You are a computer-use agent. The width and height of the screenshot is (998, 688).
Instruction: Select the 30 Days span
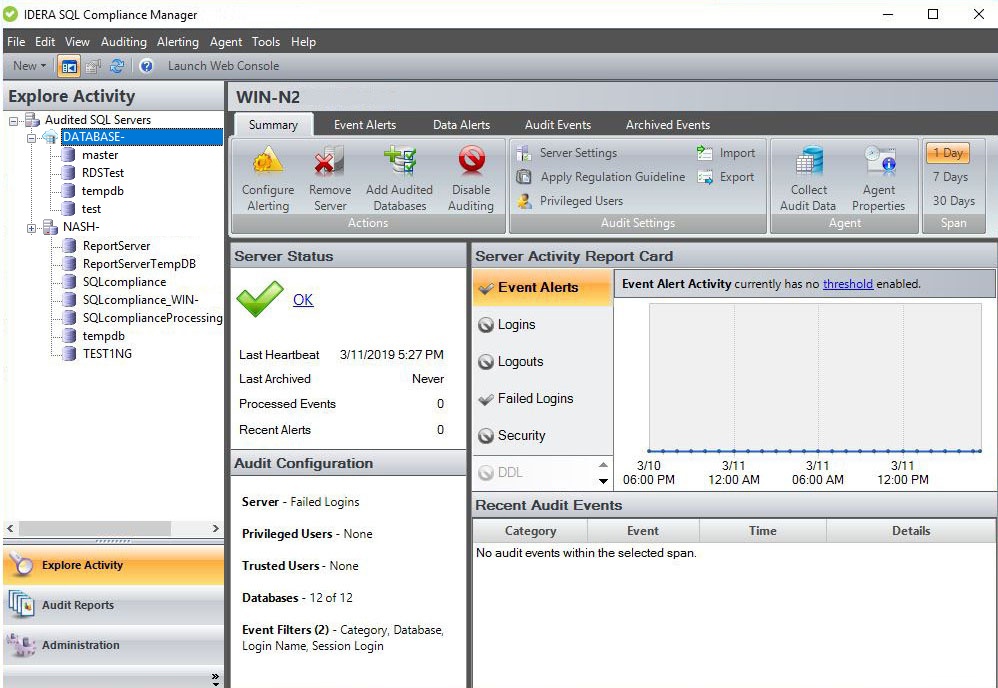point(953,201)
